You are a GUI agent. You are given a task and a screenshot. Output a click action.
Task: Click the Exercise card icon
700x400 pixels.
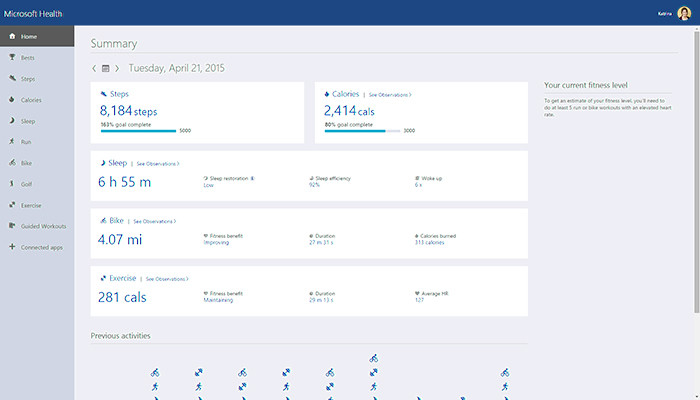click(103, 278)
